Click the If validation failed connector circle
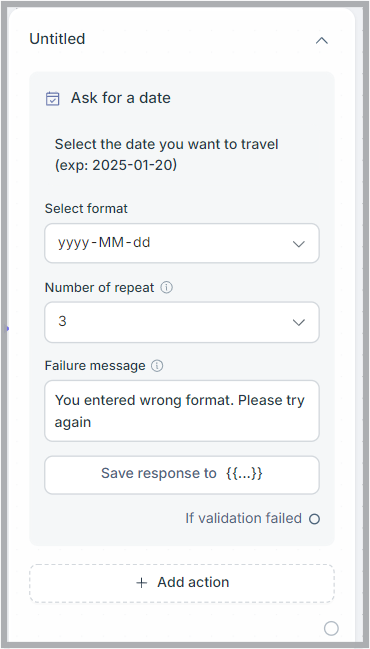 [315, 519]
